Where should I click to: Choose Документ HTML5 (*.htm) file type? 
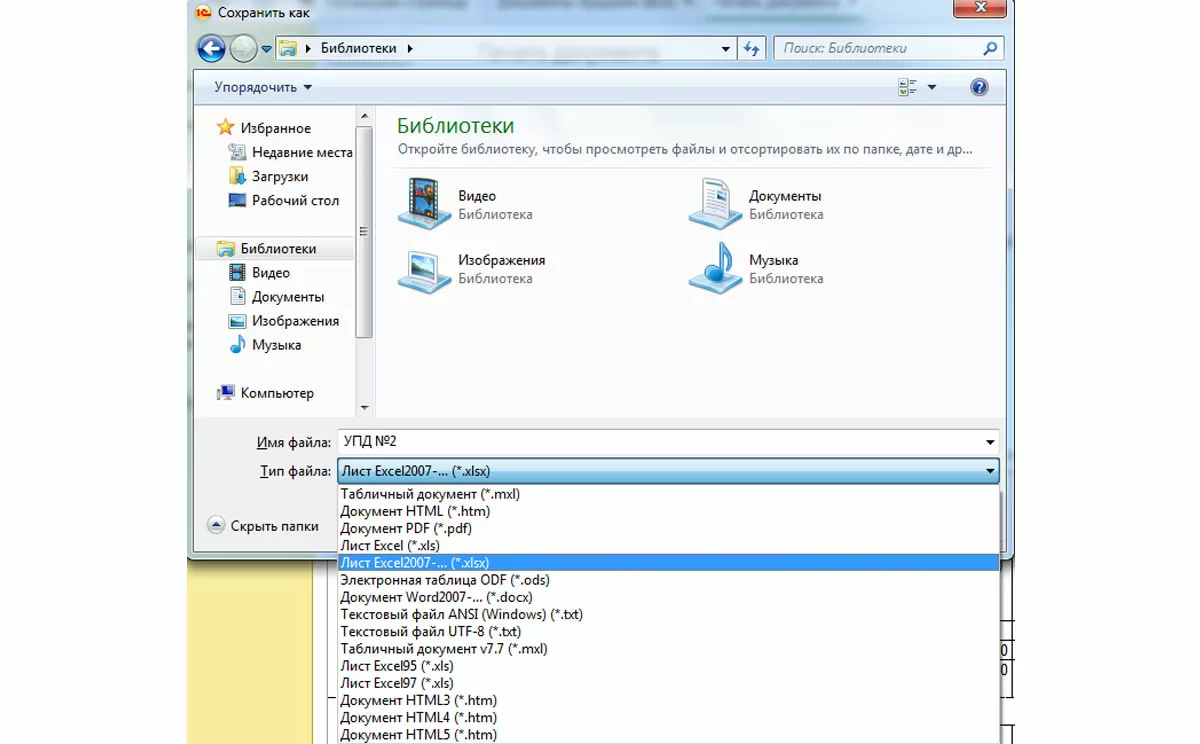click(668, 734)
